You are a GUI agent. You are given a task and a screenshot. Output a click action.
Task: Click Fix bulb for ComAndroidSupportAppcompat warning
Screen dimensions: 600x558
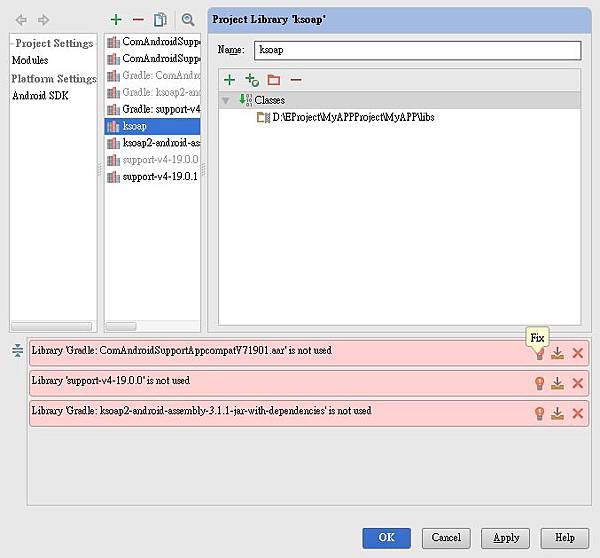coord(540,354)
